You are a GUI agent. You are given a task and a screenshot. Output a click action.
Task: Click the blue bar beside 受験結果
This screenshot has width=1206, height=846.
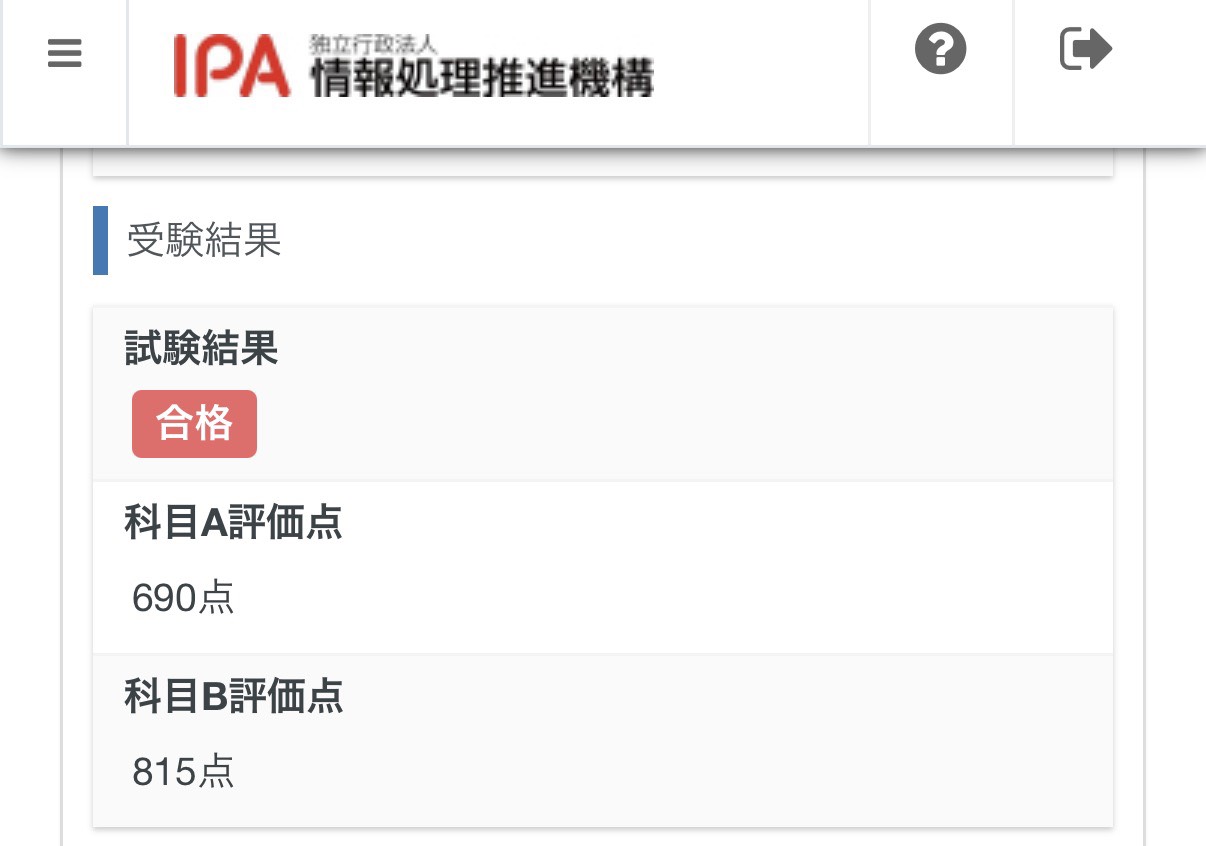point(100,240)
